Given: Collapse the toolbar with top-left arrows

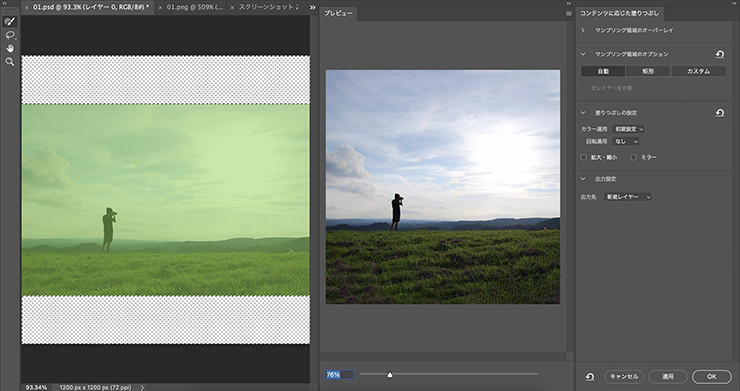Looking at the screenshot, I should click(5, 3).
